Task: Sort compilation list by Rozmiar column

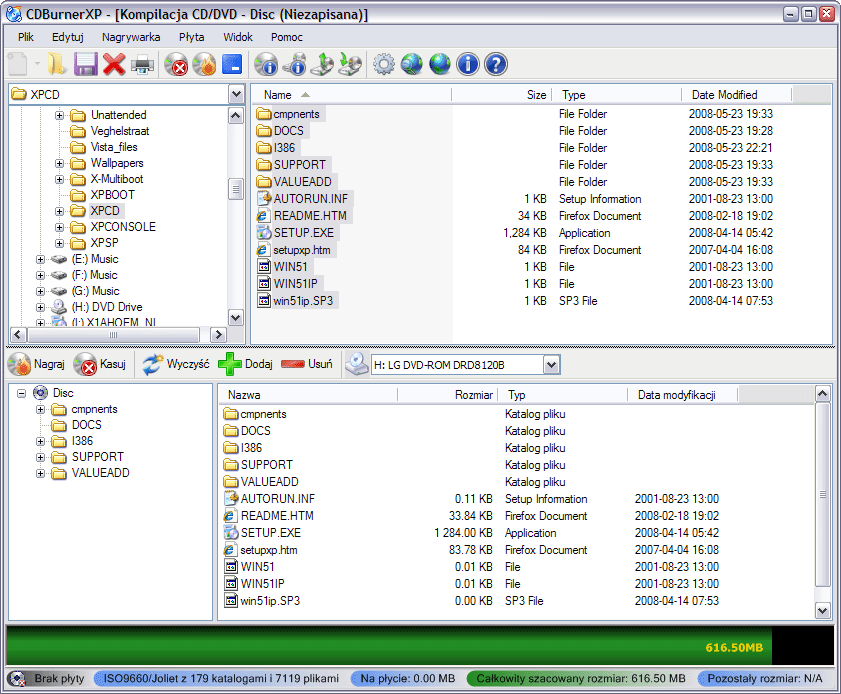Action: point(447,395)
